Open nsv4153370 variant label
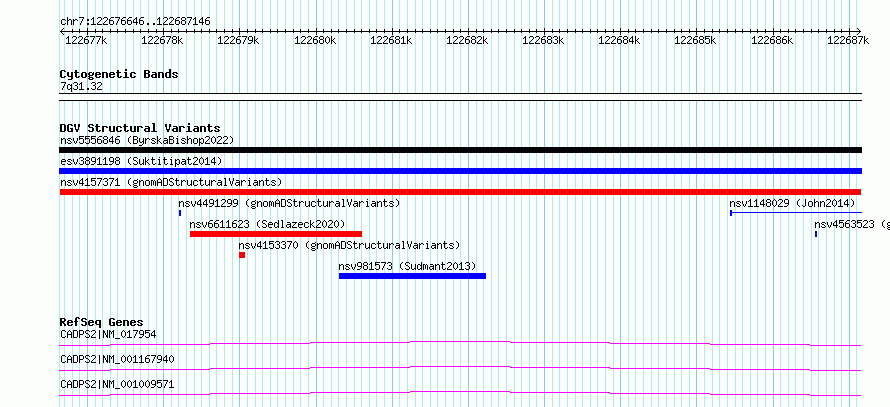 tap(349, 245)
